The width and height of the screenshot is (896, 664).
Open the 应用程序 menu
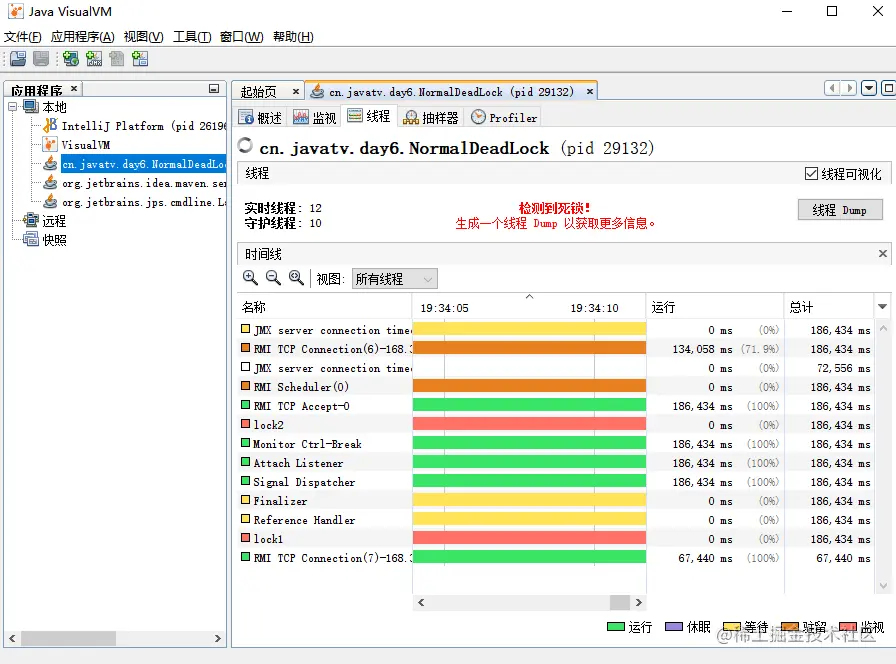click(82, 37)
